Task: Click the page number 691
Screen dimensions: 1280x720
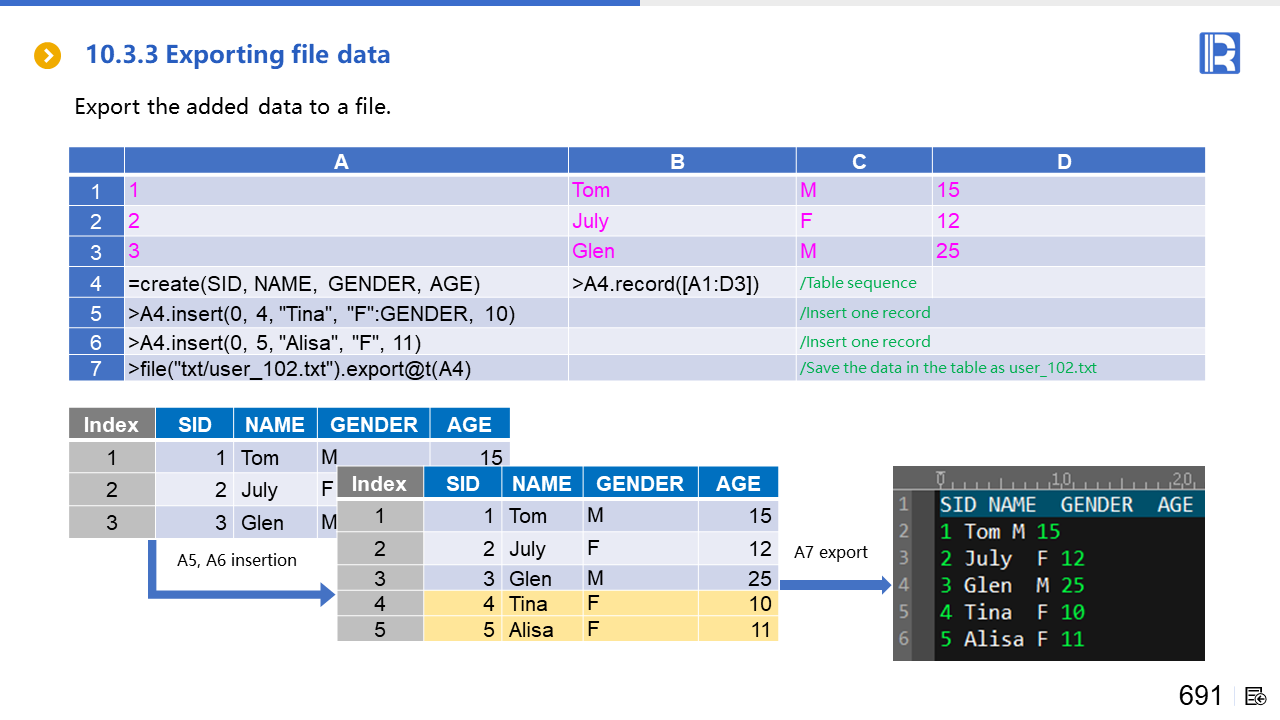Action: tap(1200, 696)
